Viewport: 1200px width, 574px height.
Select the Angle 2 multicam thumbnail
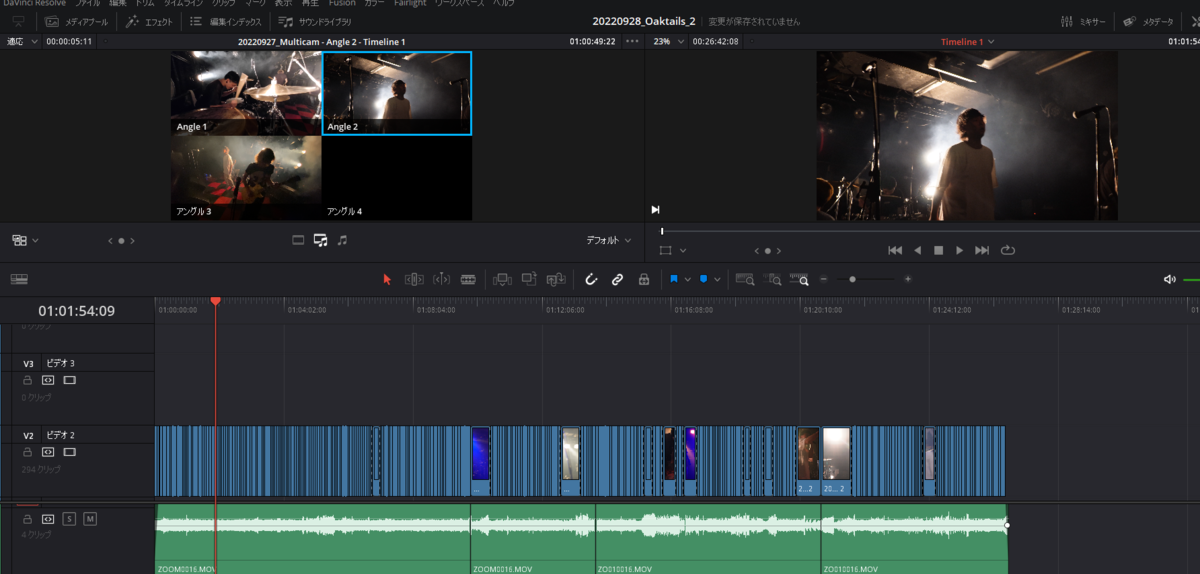(x=396, y=93)
